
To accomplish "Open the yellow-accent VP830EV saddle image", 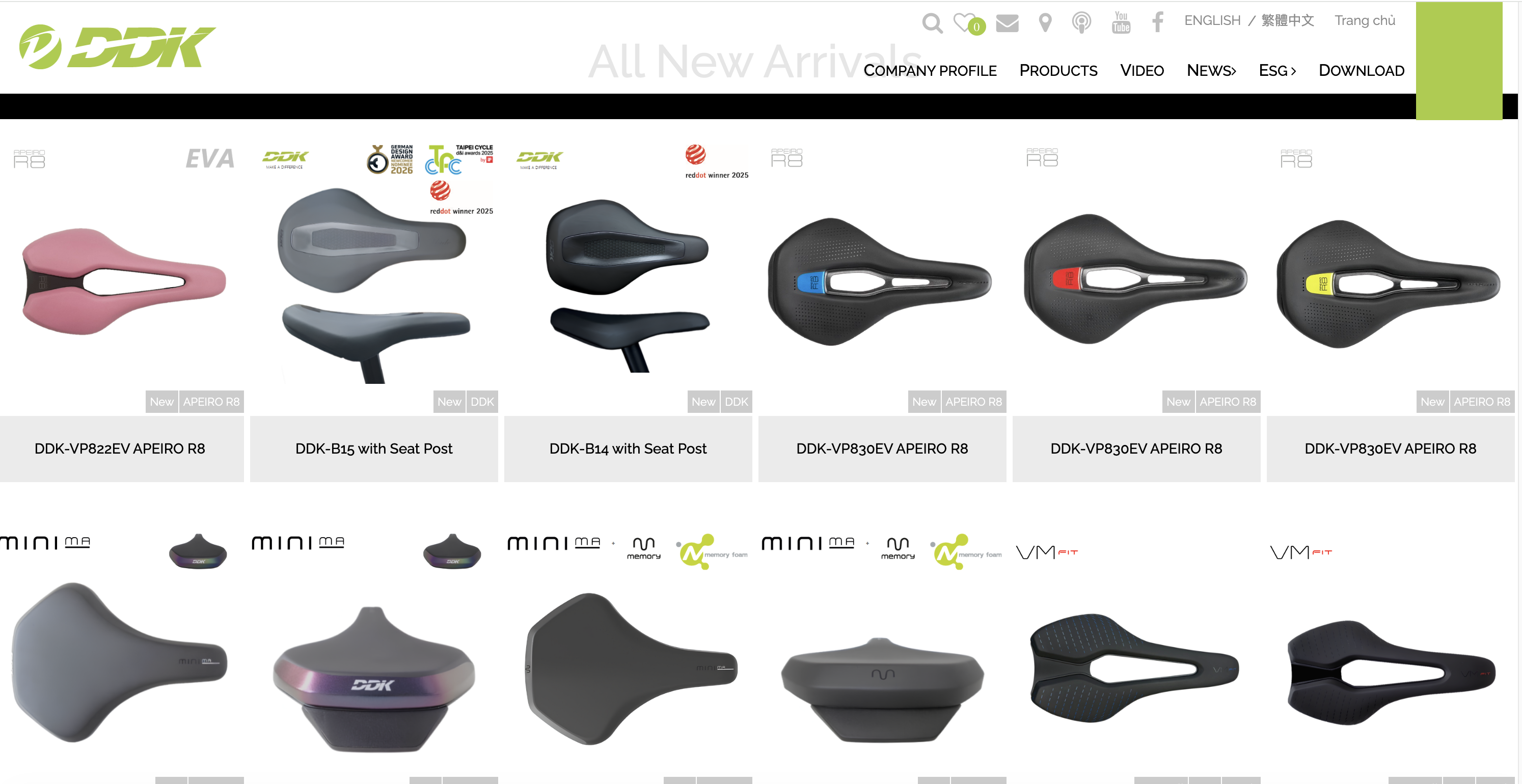I will [x=1389, y=284].
